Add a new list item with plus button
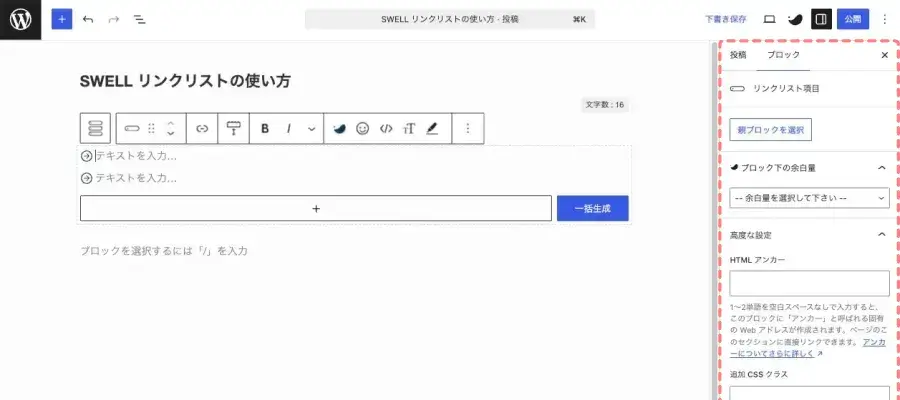Image resolution: width=900 pixels, height=400 pixels. click(x=316, y=208)
